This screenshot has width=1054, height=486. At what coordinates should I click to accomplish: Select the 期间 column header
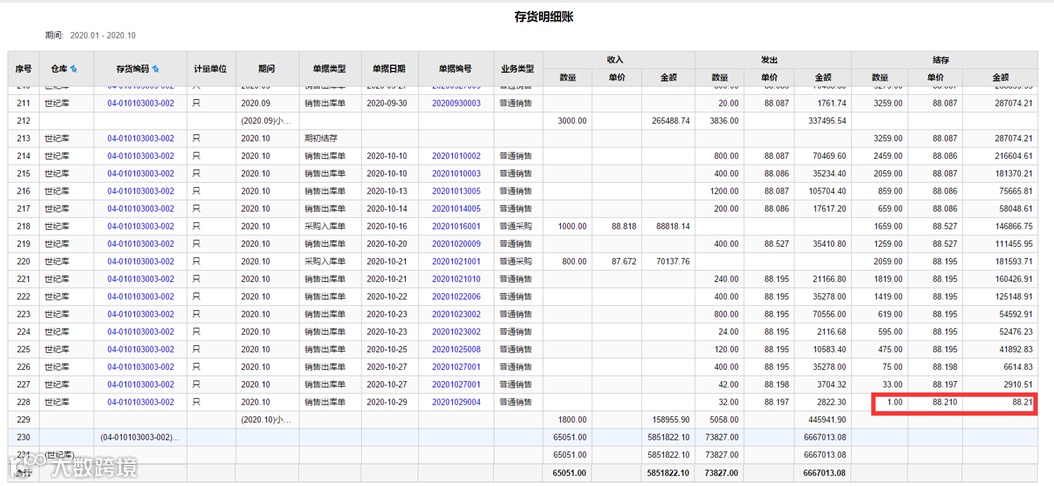point(266,69)
